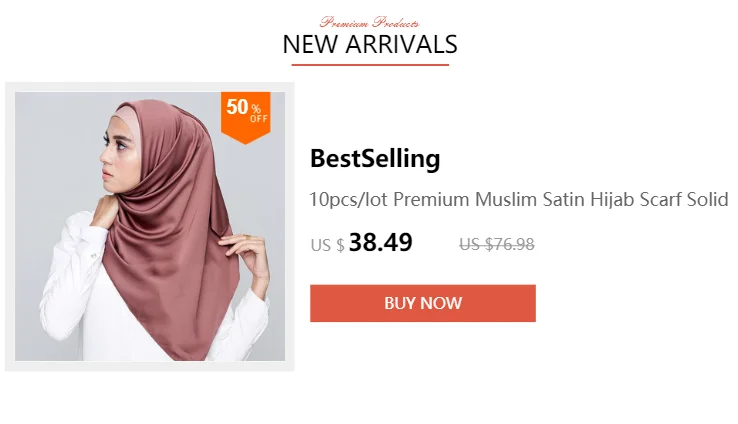The image size is (738, 424).
Task: Click the orange 50% OFF discount badge
Action: coord(245,117)
